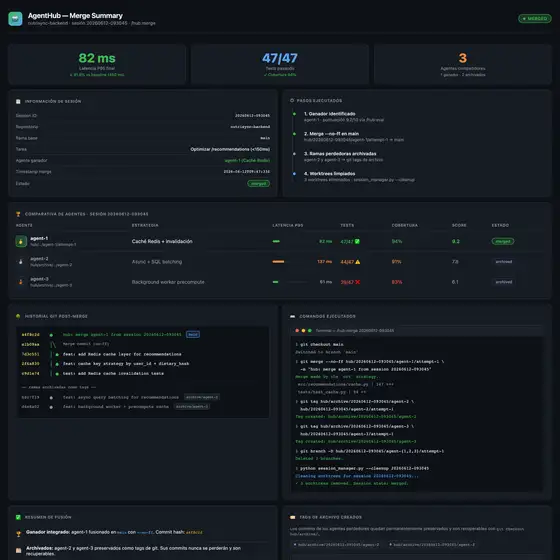Click red close dot in terminal window

coord(297,331)
